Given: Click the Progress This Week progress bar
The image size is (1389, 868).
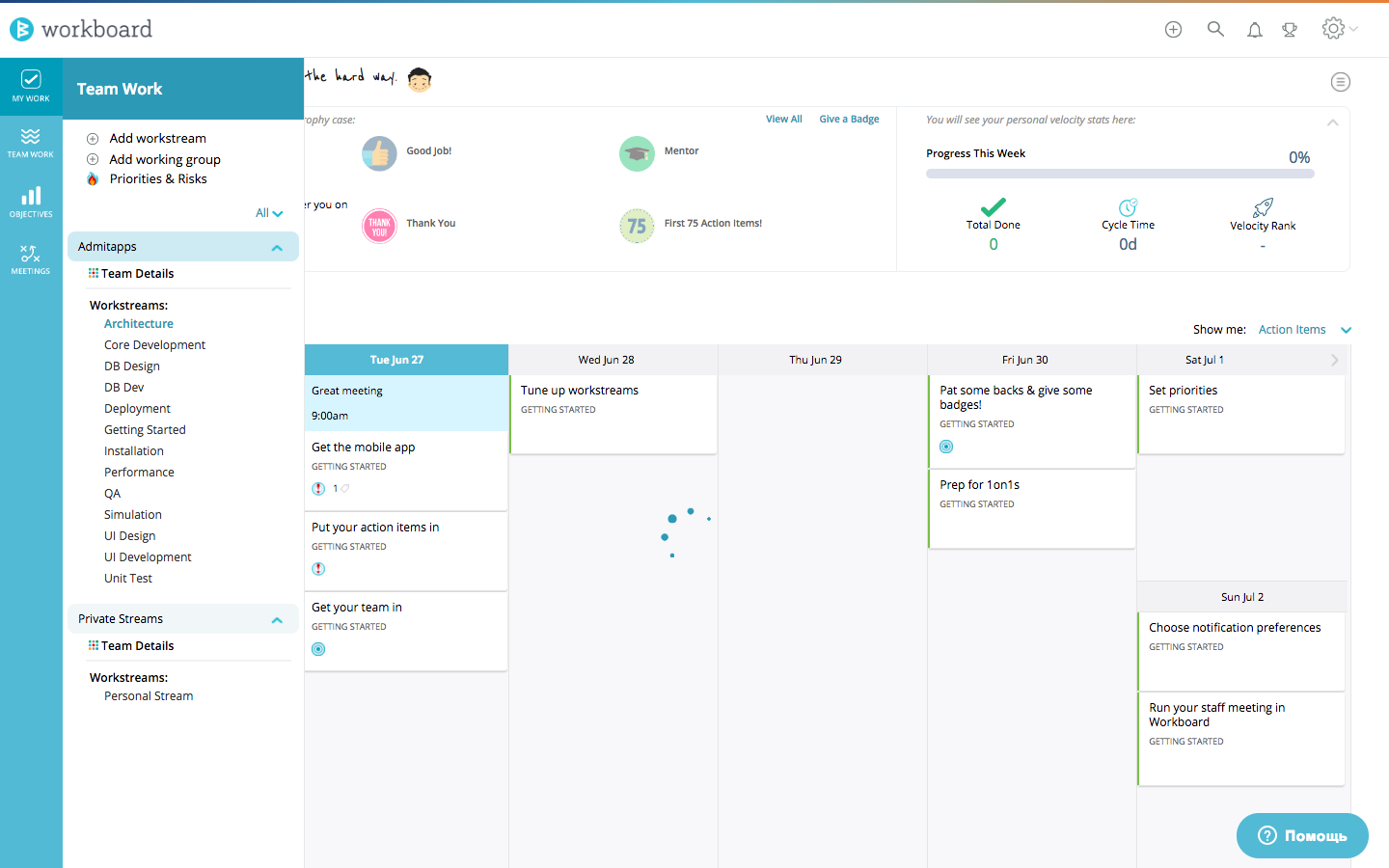Looking at the screenshot, I should tap(1119, 173).
